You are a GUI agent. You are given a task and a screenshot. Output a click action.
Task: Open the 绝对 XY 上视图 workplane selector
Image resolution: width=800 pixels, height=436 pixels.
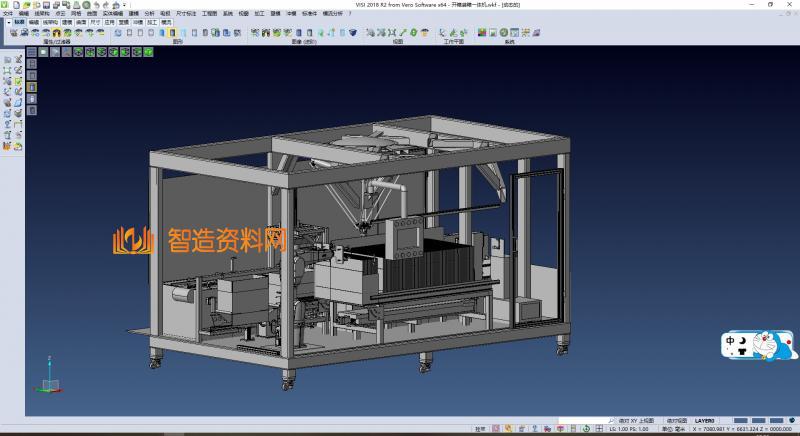635,421
